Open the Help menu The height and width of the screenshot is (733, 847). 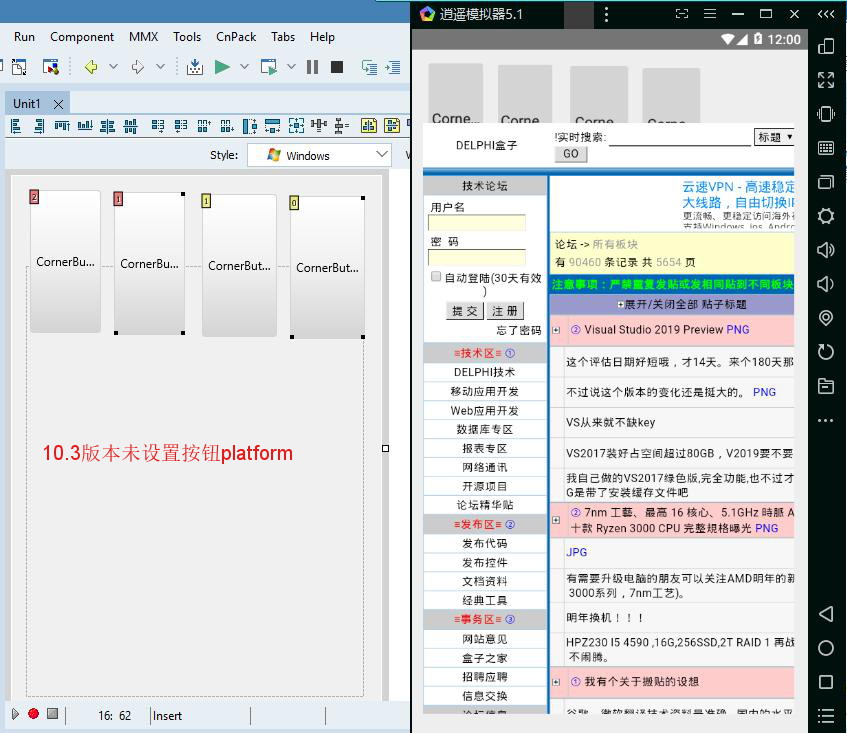click(322, 37)
